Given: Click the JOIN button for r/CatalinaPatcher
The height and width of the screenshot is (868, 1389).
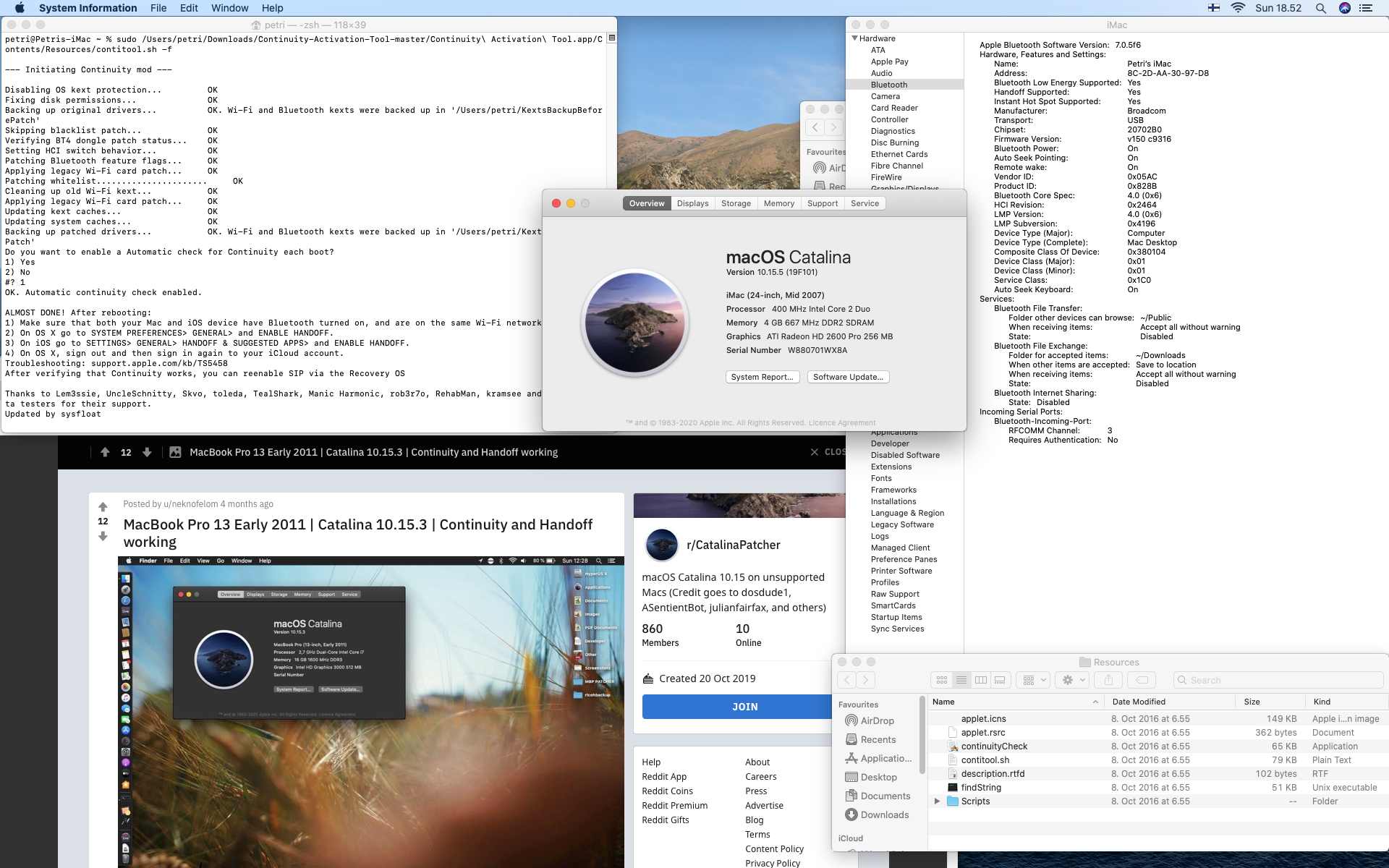Looking at the screenshot, I should point(744,707).
